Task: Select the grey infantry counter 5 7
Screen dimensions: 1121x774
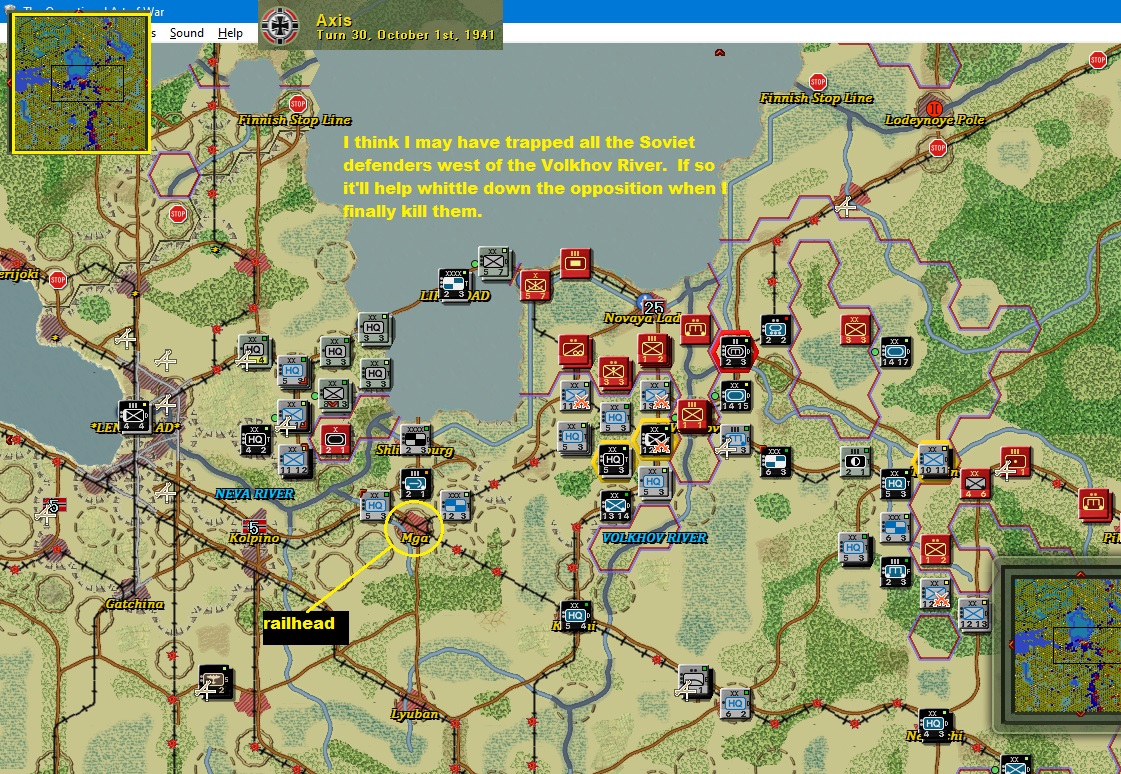Action: pos(493,263)
